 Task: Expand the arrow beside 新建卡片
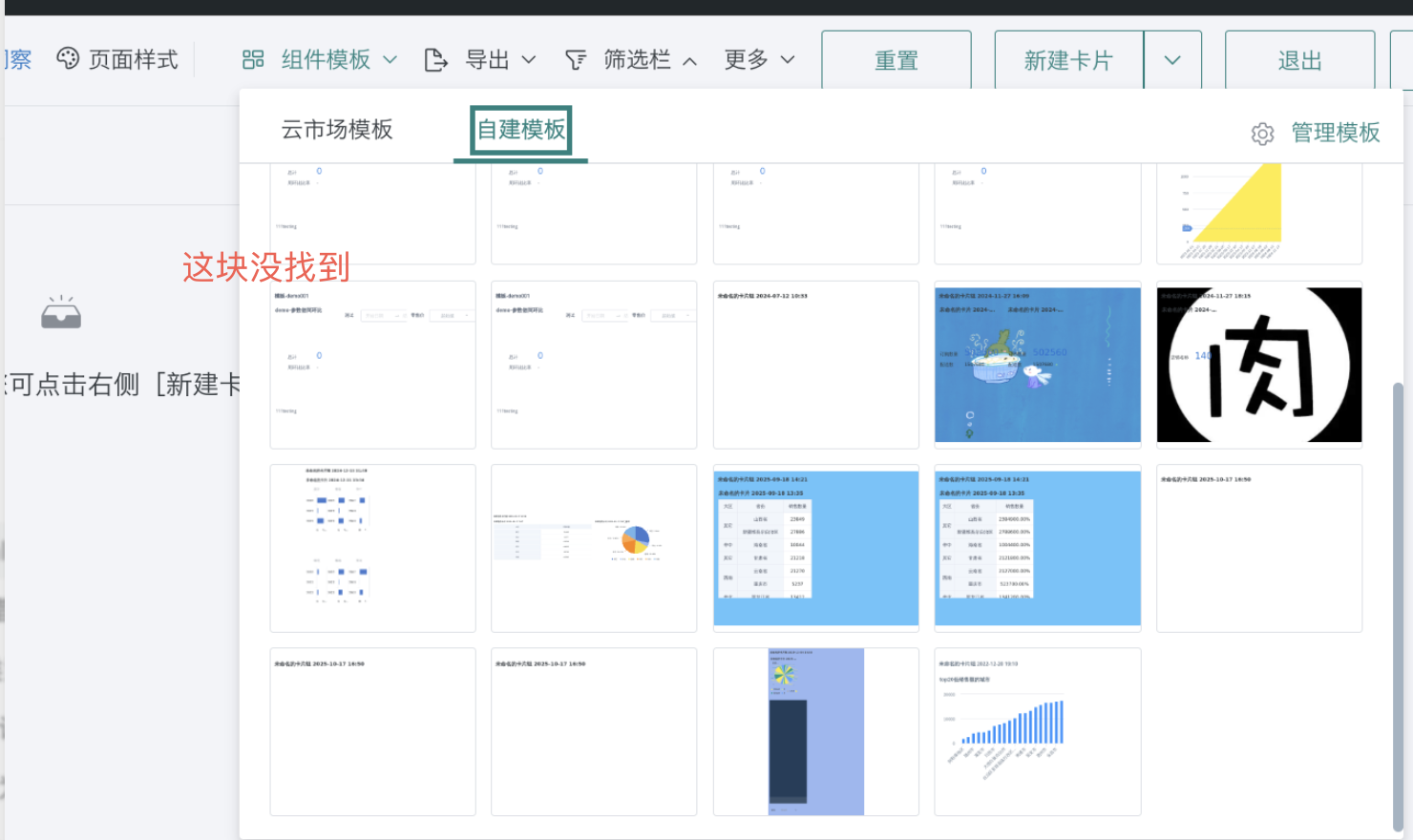[1172, 60]
